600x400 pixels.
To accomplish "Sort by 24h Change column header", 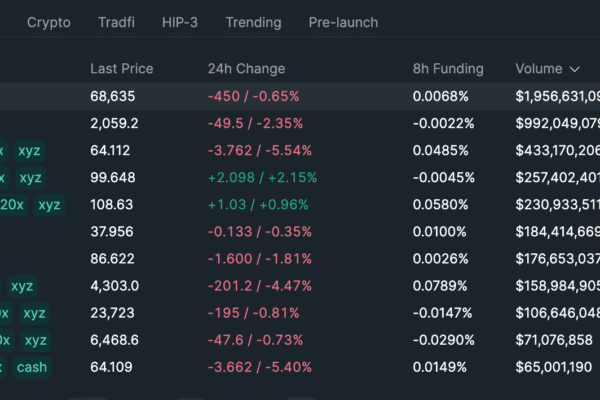I will (x=246, y=69).
